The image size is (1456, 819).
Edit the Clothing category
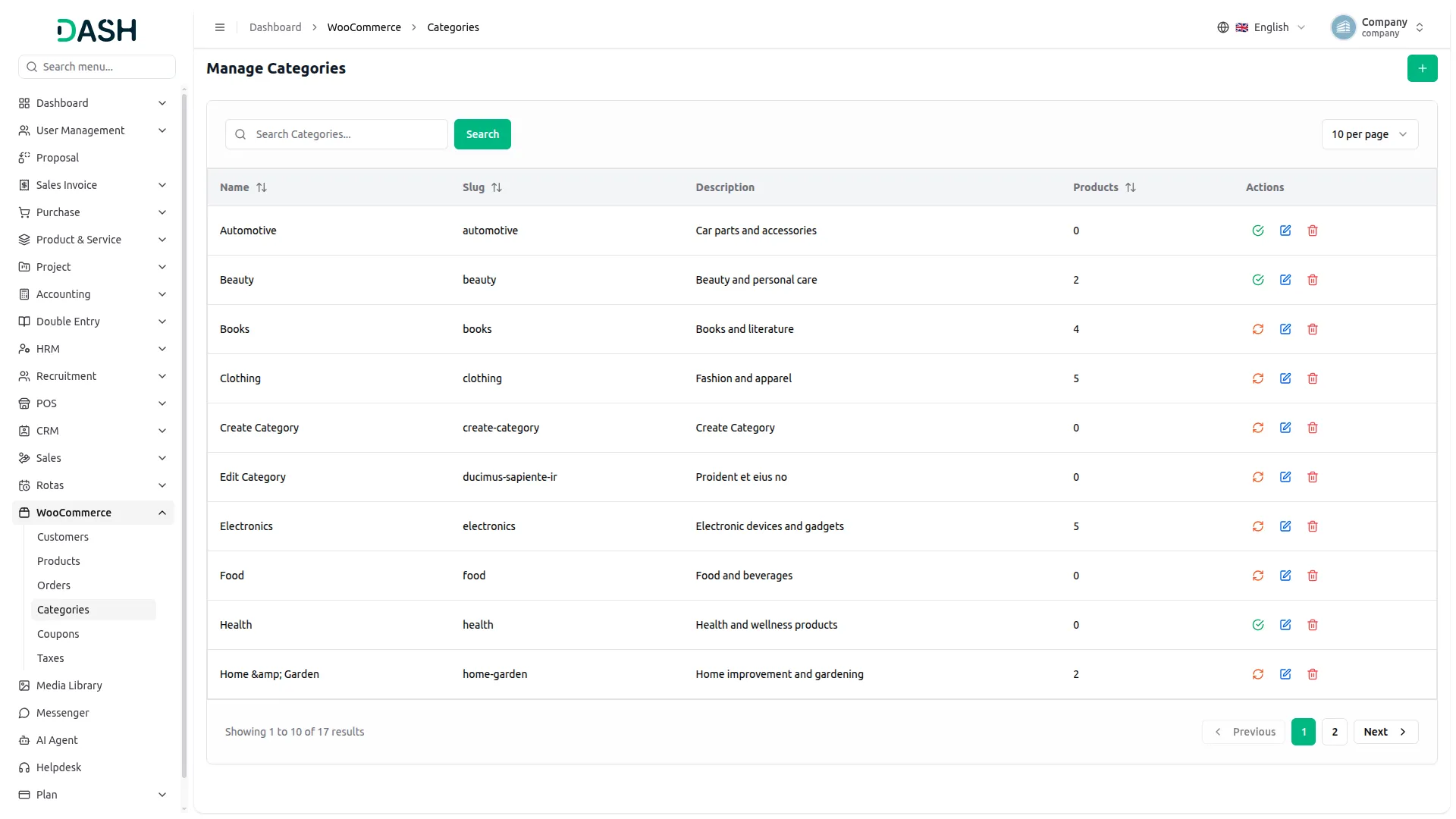coord(1285,378)
